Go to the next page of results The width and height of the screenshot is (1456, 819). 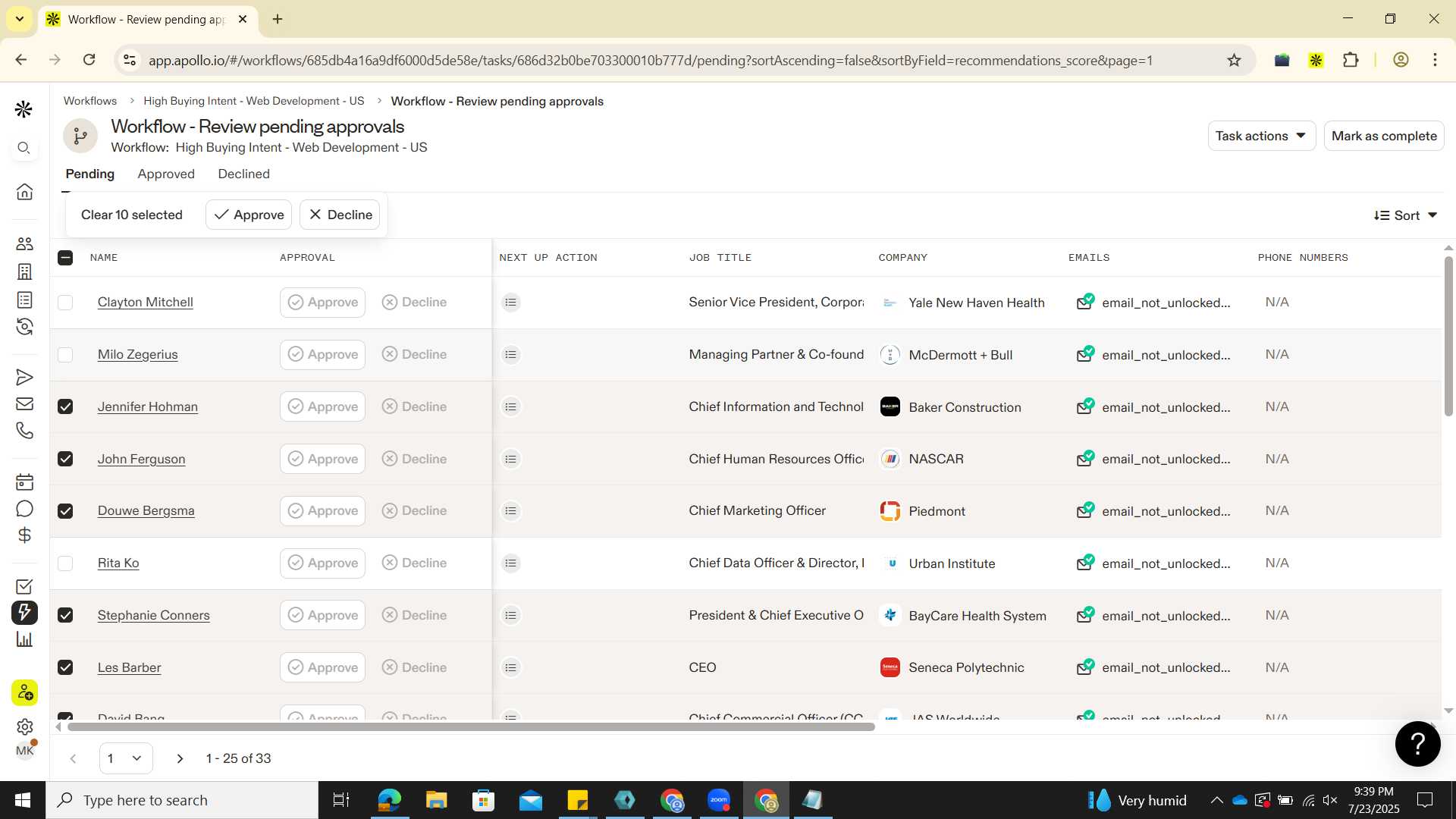(180, 758)
